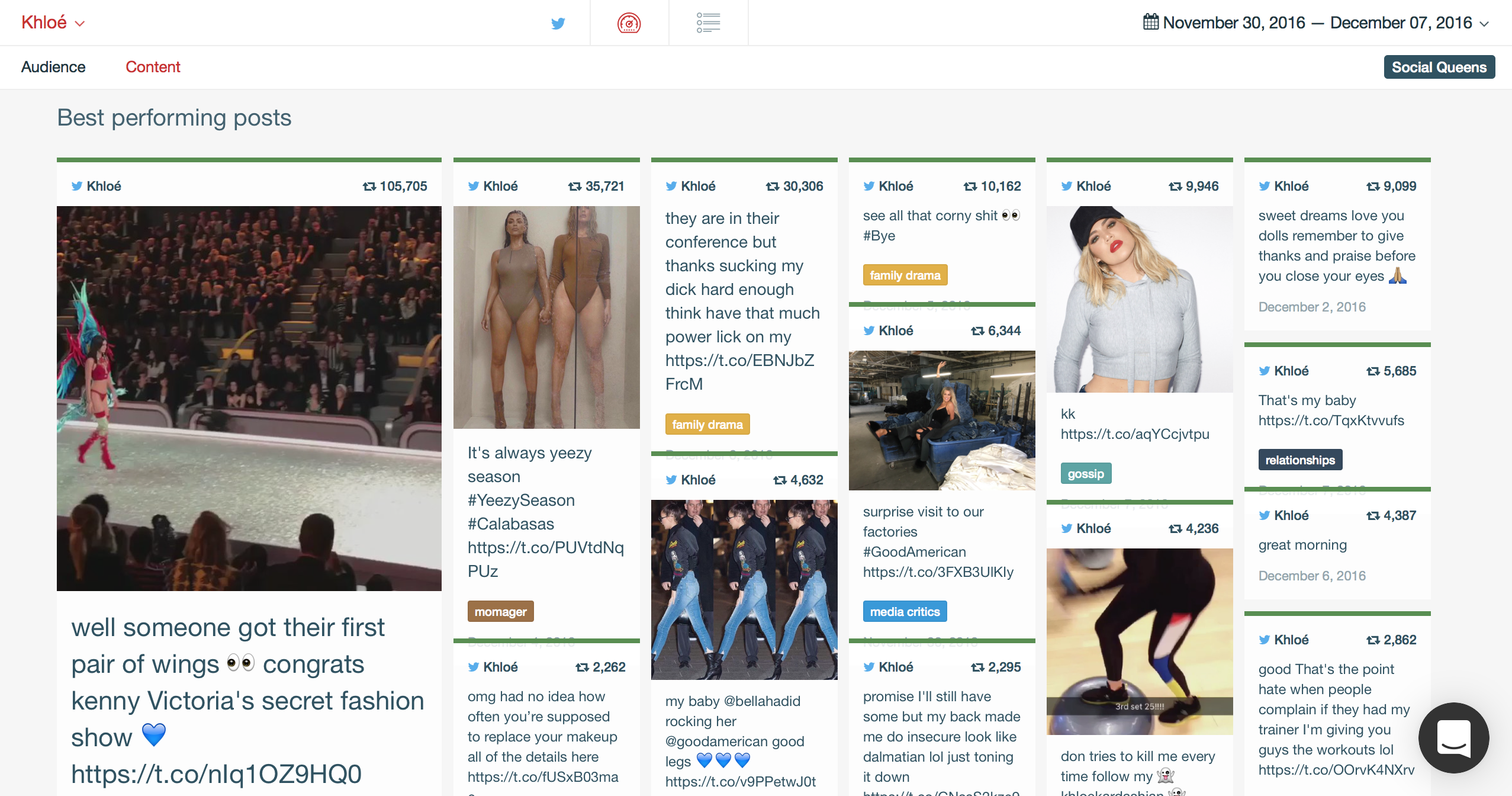
Task: Click the relationships tag
Action: pyautogui.click(x=1300, y=460)
